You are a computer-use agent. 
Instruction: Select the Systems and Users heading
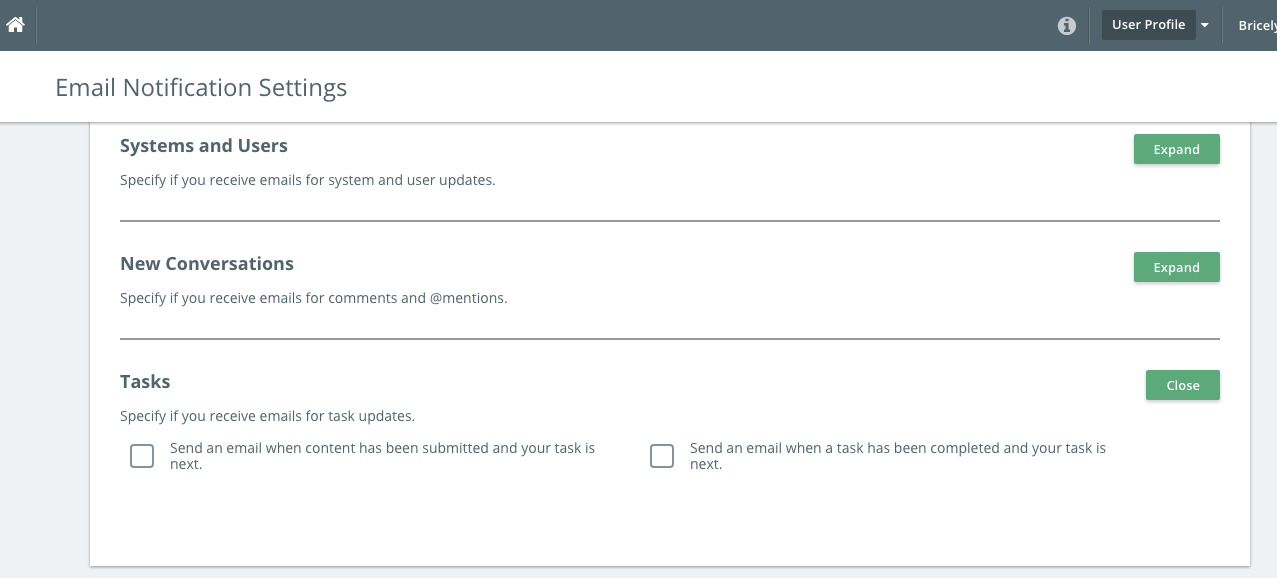(x=204, y=146)
